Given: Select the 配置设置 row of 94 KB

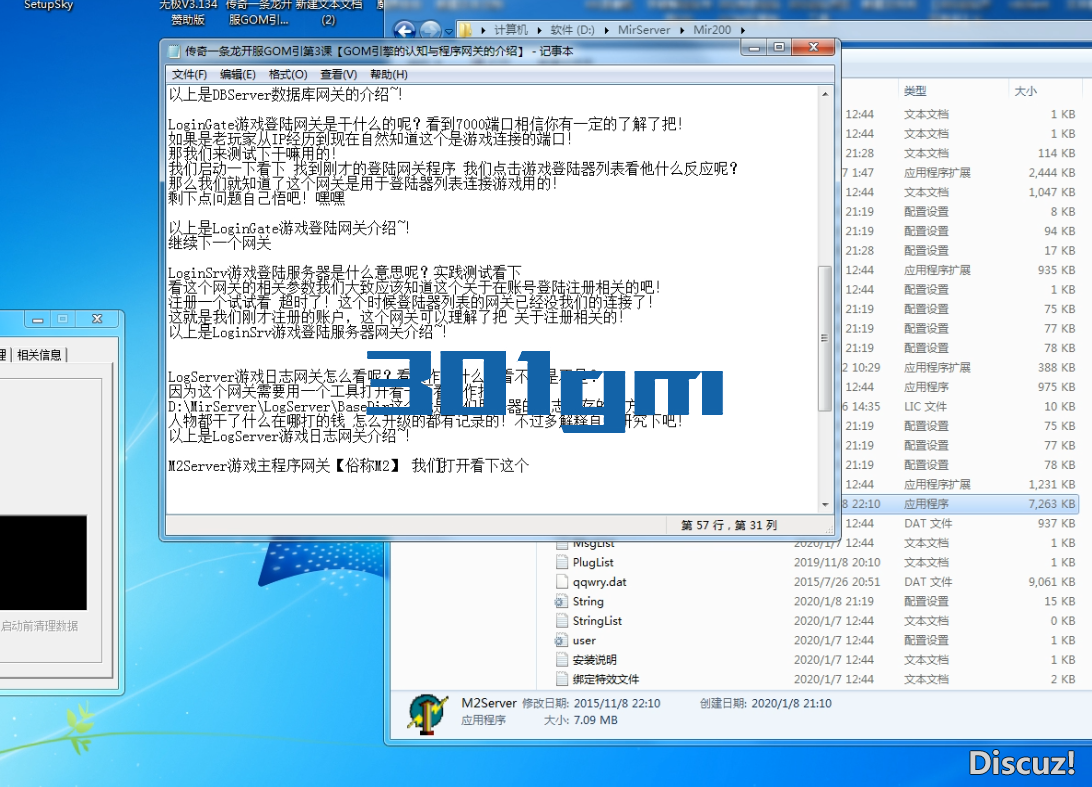Looking at the screenshot, I should tap(962, 231).
